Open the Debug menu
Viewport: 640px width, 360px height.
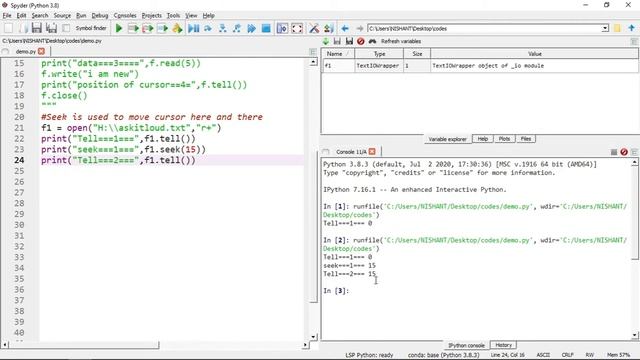click(100, 16)
